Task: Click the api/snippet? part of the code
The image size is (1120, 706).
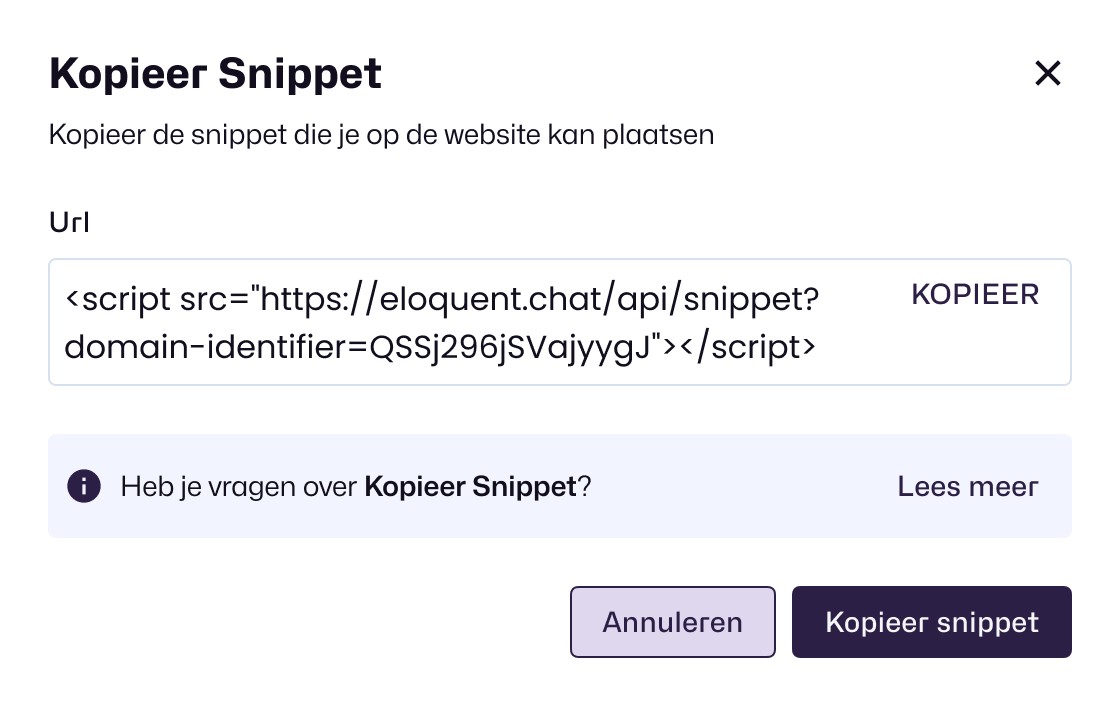Action: click(x=718, y=299)
